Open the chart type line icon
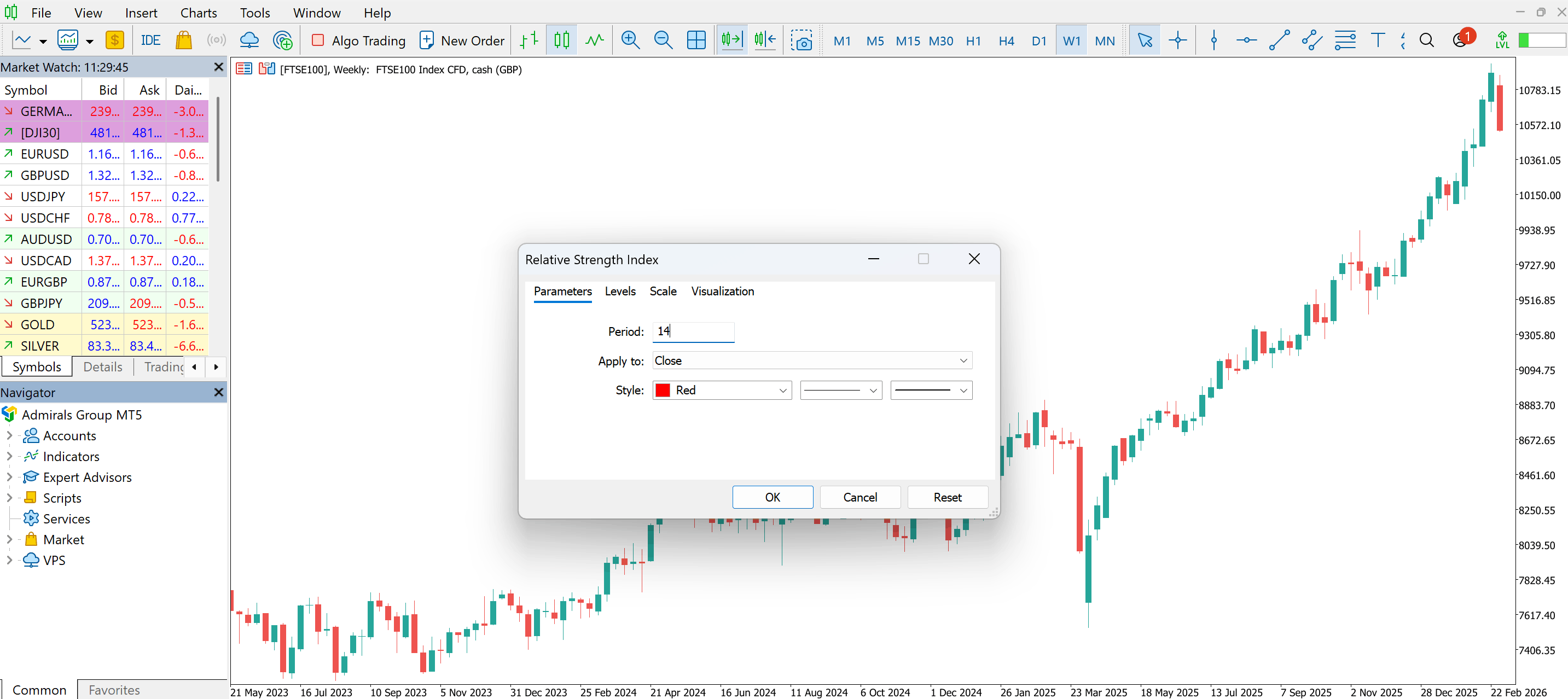Image resolution: width=1568 pixels, height=699 pixels. pos(21,41)
